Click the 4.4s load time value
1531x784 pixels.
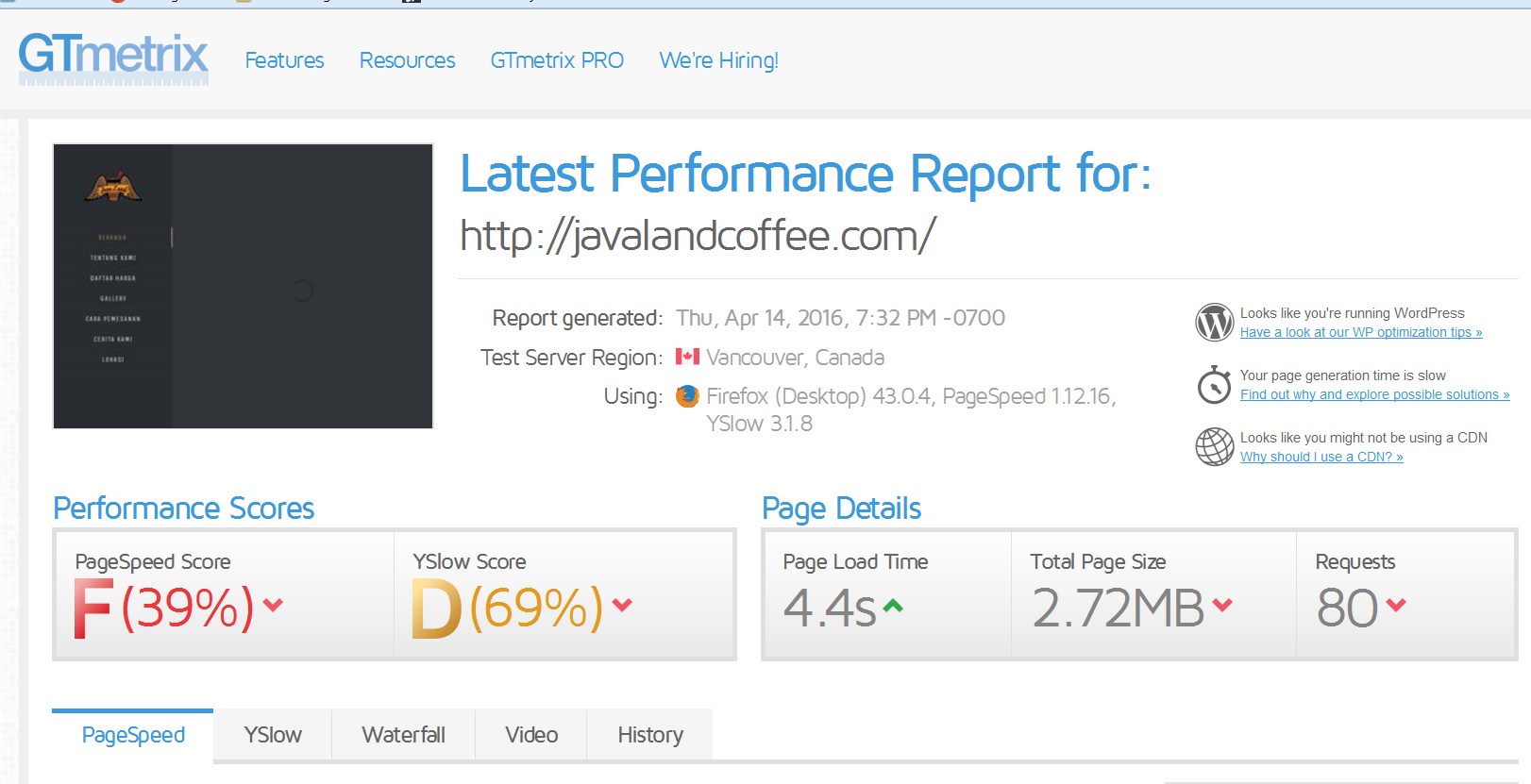[x=830, y=608]
